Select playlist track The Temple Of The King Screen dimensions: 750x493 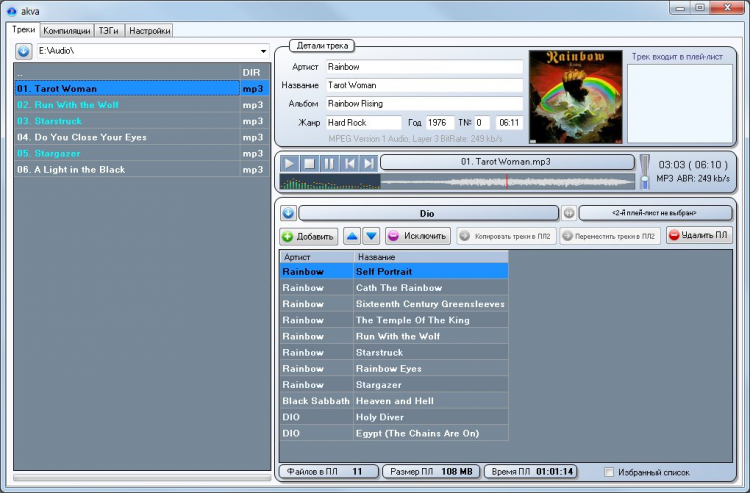pyautogui.click(x=394, y=320)
